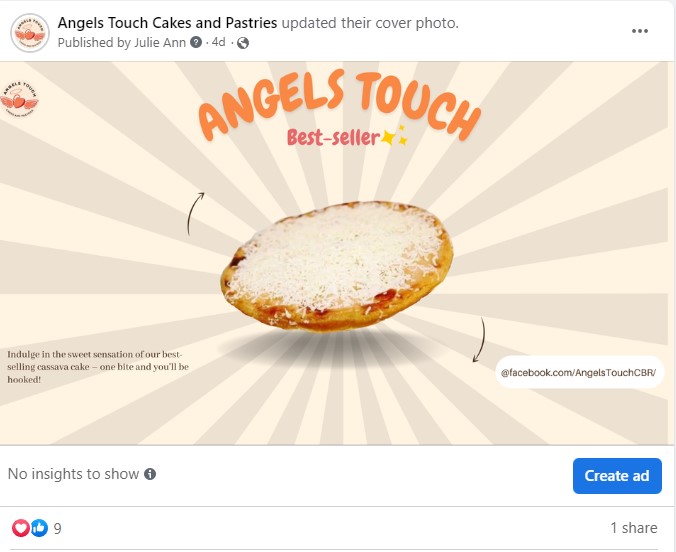Click the globe public audience icon
The width and height of the screenshot is (676, 552).
coord(243,43)
